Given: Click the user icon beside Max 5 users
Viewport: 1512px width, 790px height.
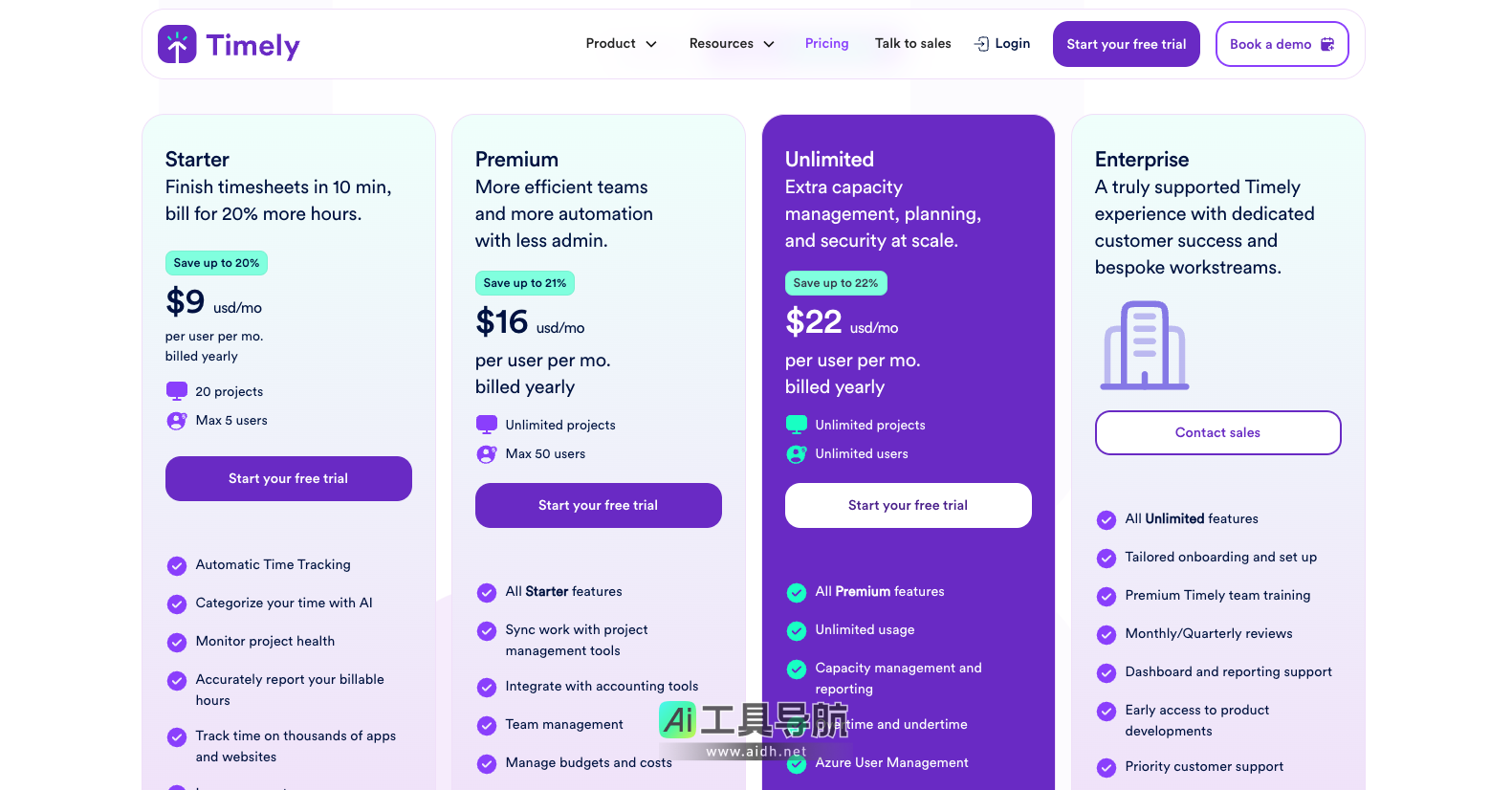Looking at the screenshot, I should pyautogui.click(x=177, y=420).
